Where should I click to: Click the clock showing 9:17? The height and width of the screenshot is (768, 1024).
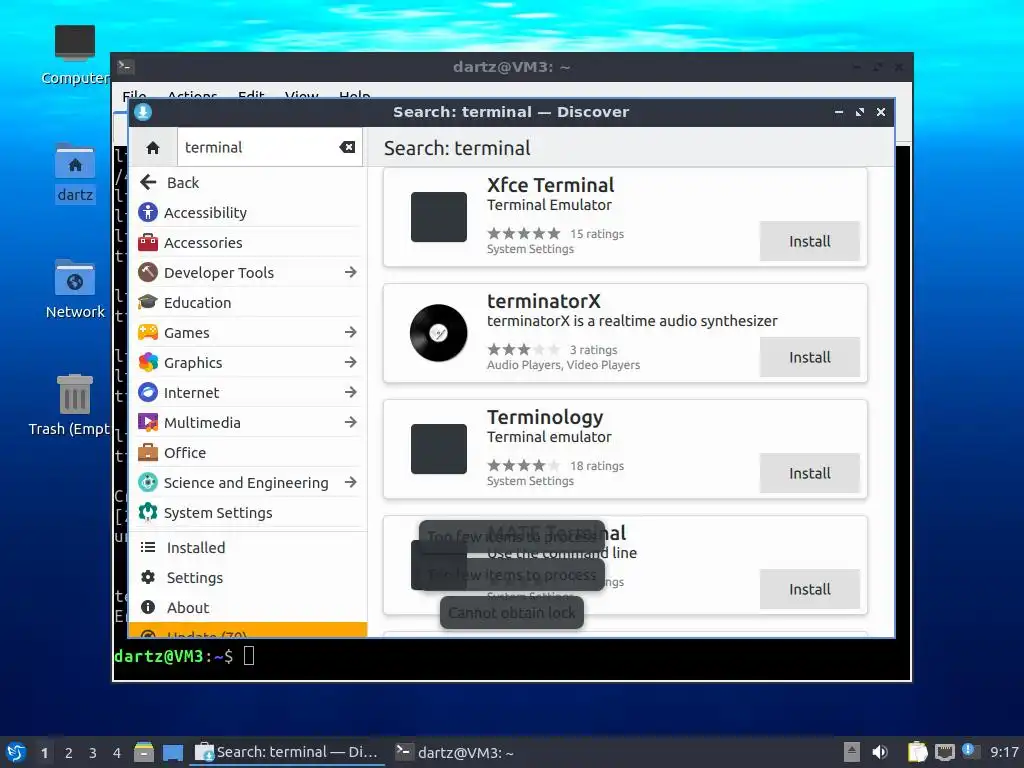[x=1004, y=752]
